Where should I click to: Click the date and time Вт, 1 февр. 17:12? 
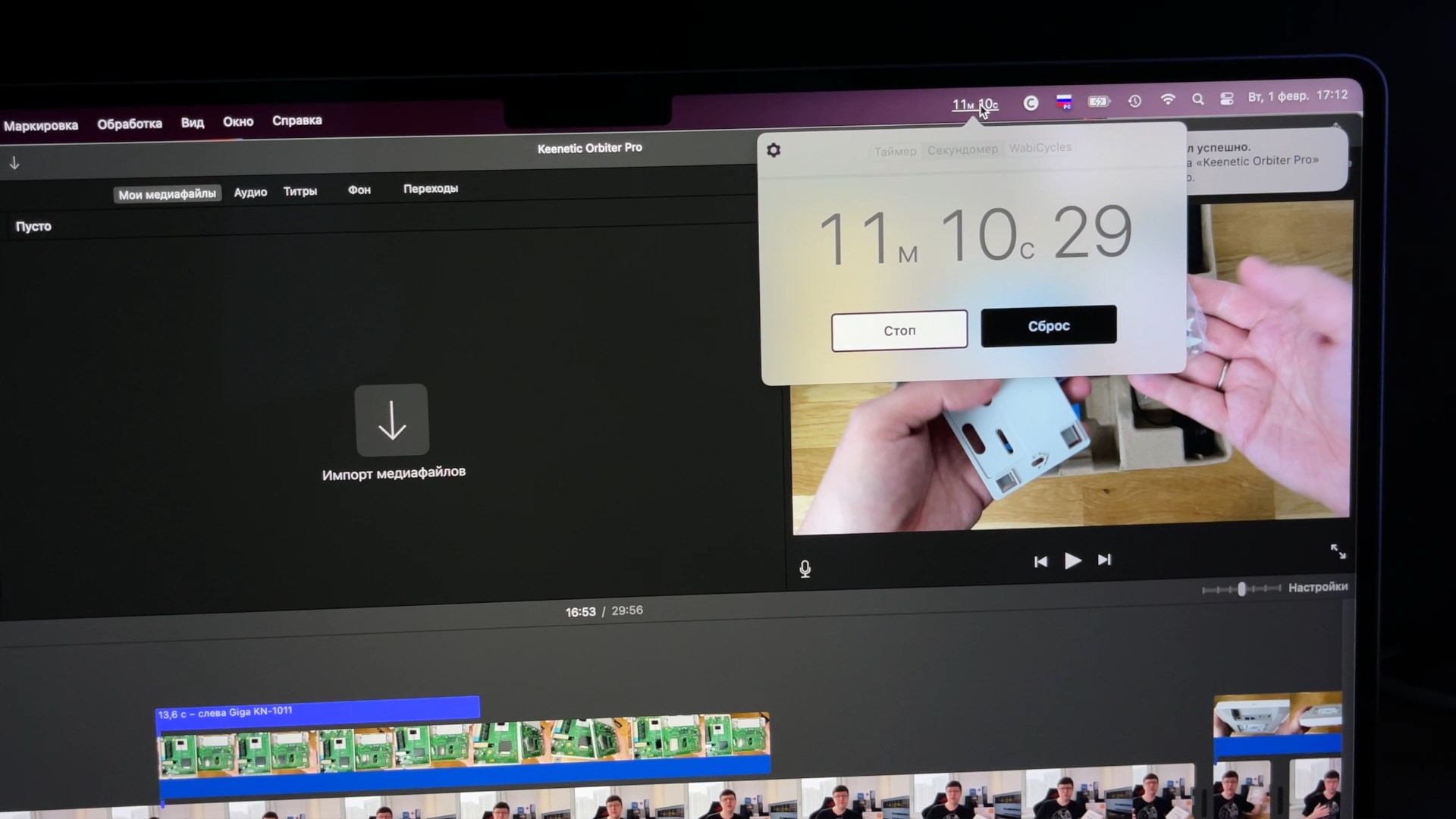coord(1298,96)
